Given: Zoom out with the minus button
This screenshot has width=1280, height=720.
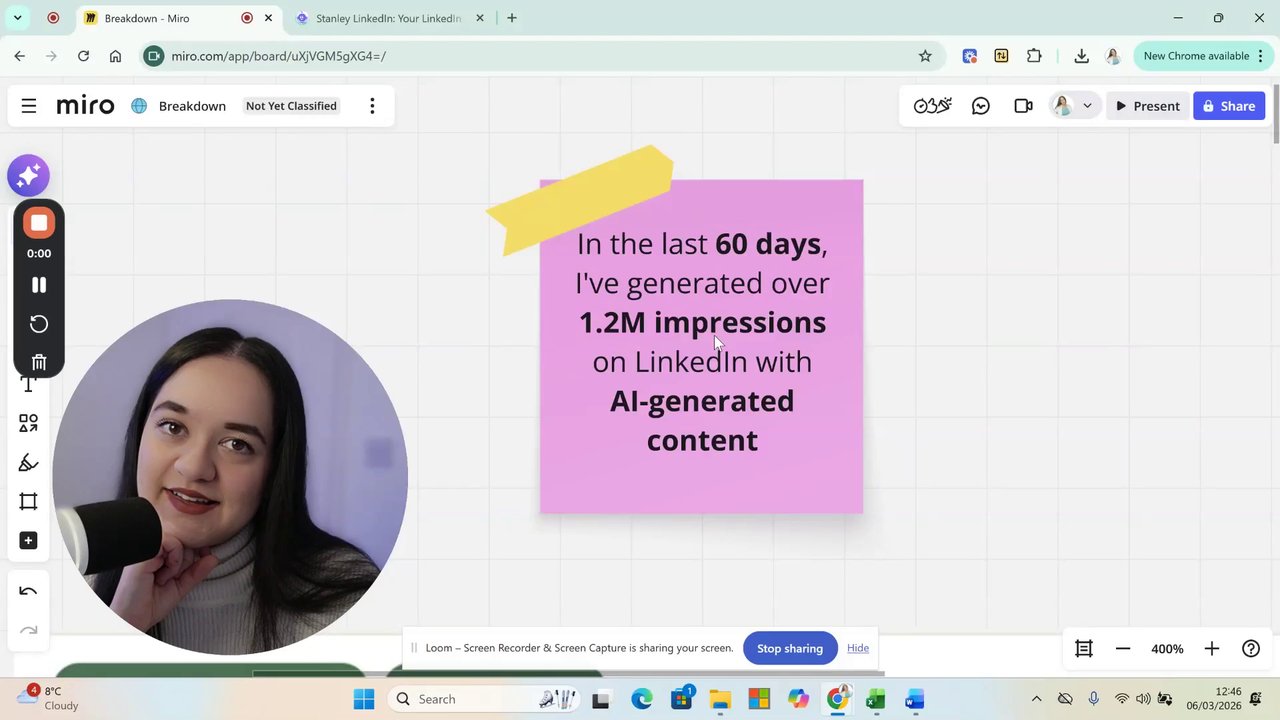Looking at the screenshot, I should point(1123,649).
